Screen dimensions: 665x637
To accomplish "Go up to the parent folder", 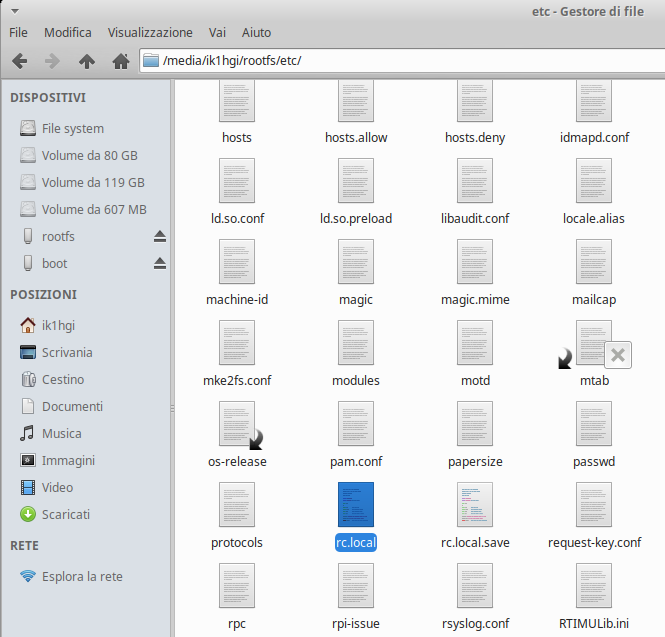I will 87,61.
